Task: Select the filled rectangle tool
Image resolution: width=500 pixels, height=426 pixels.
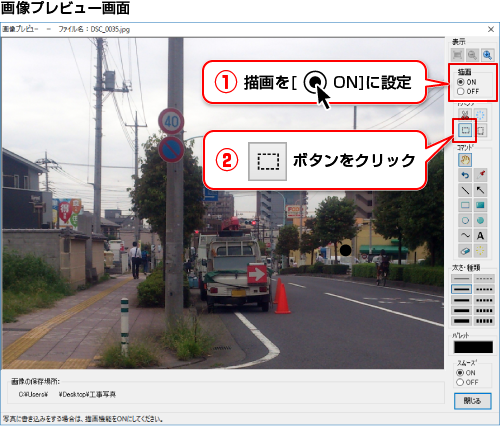Action: (480, 205)
